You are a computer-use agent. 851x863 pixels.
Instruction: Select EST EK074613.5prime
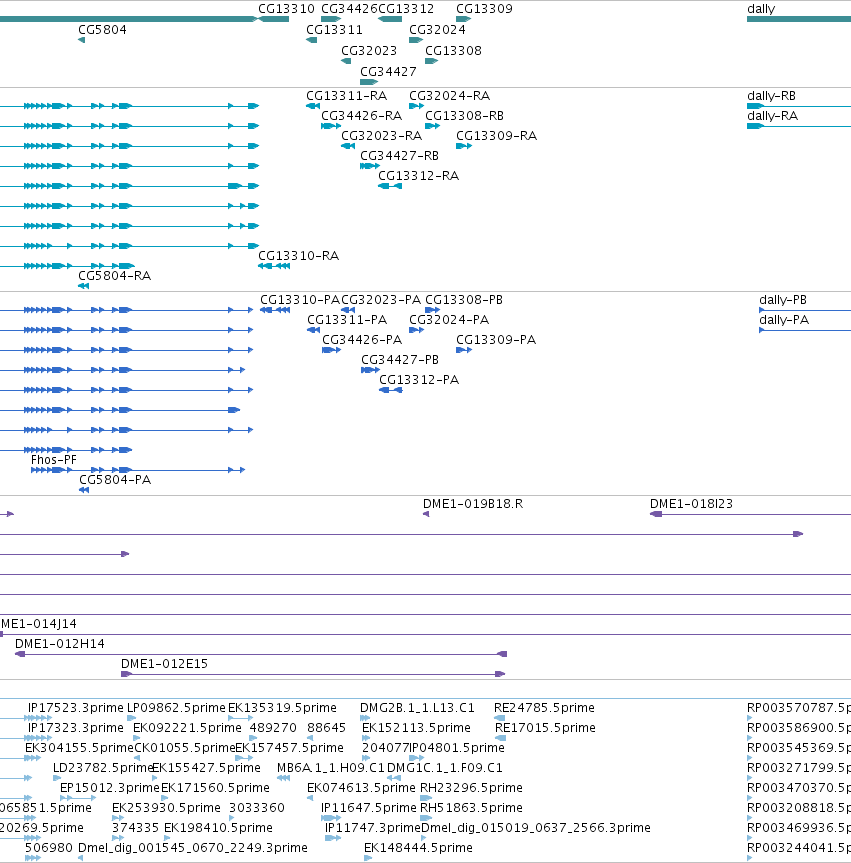(361, 788)
